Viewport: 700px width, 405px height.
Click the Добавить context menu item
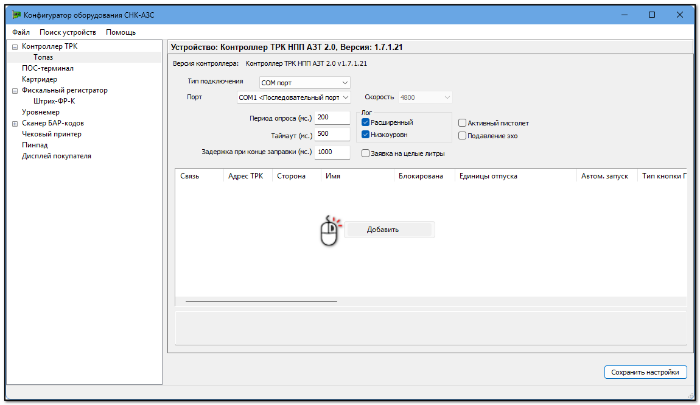click(389, 230)
